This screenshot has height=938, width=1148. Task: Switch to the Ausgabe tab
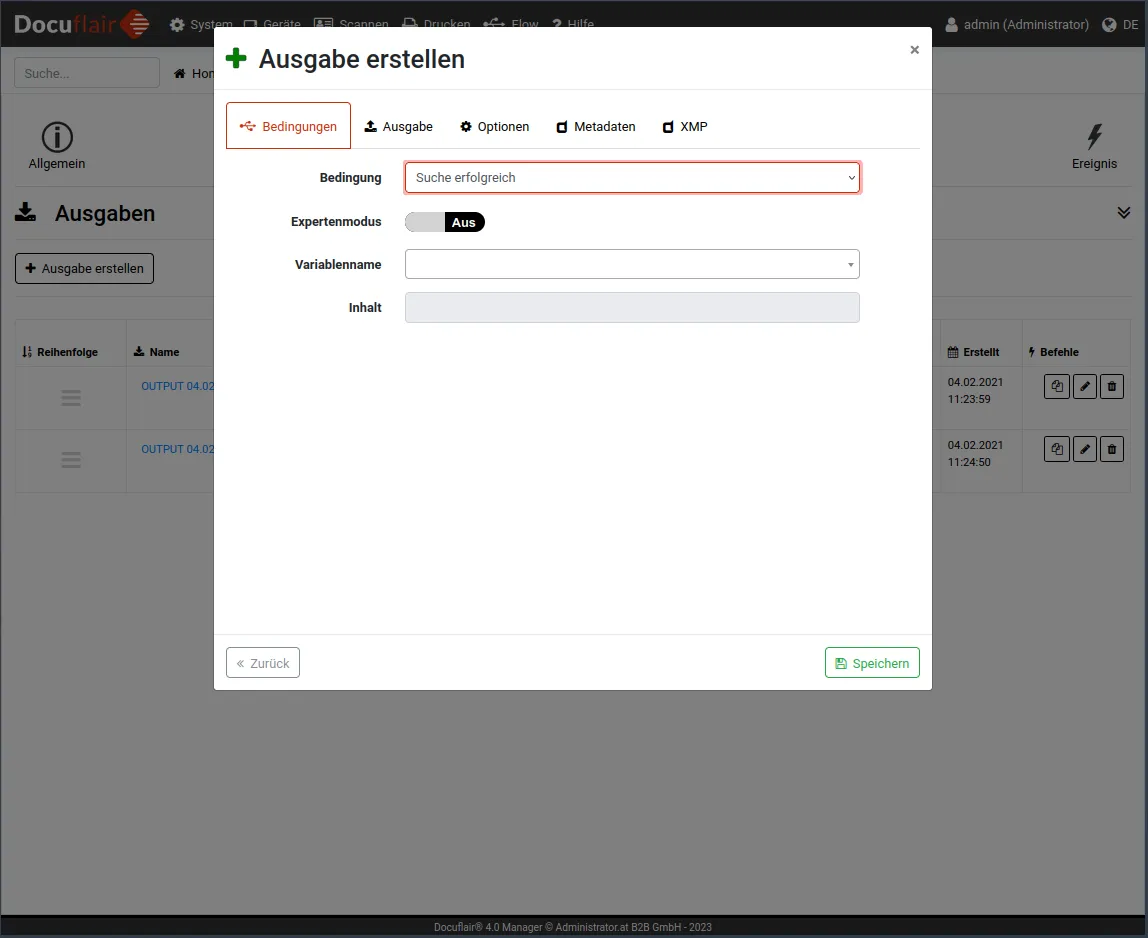398,127
